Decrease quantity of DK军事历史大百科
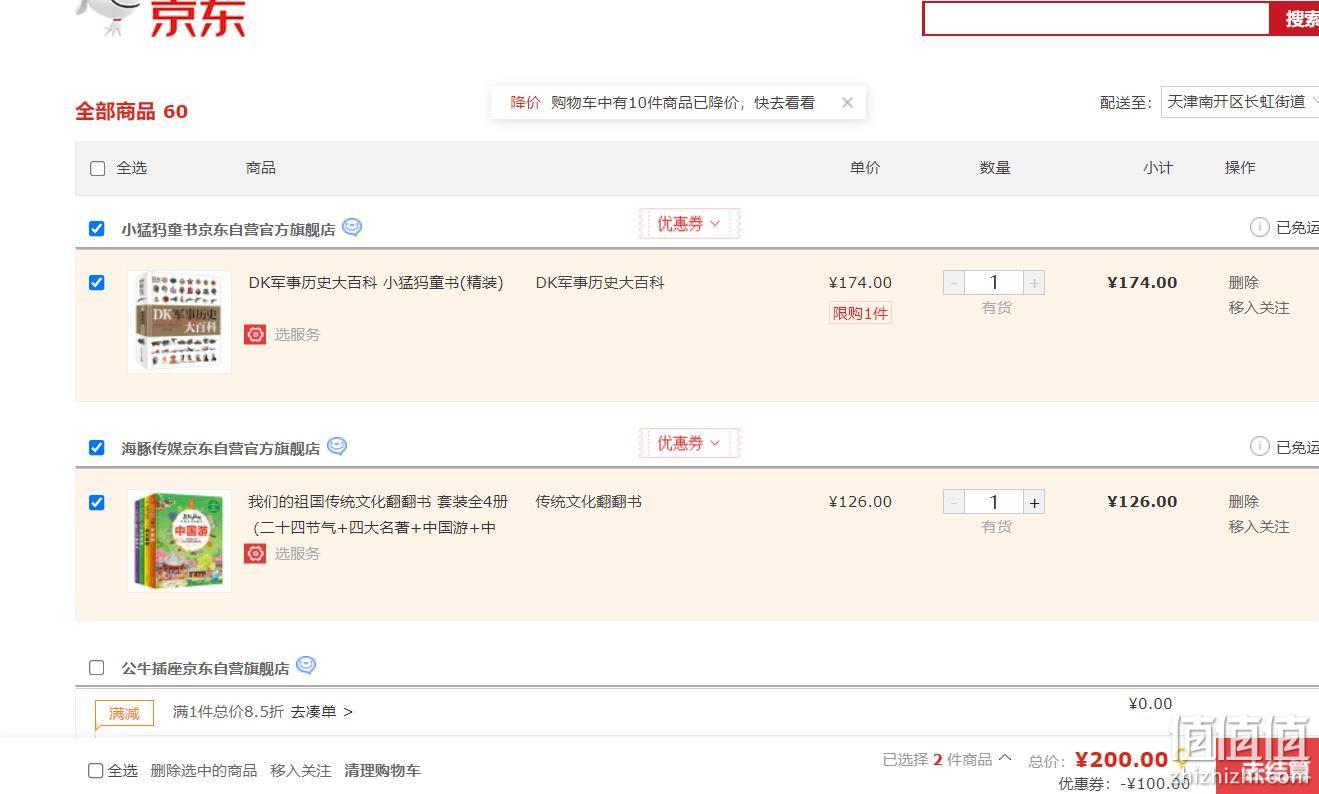 tap(954, 283)
